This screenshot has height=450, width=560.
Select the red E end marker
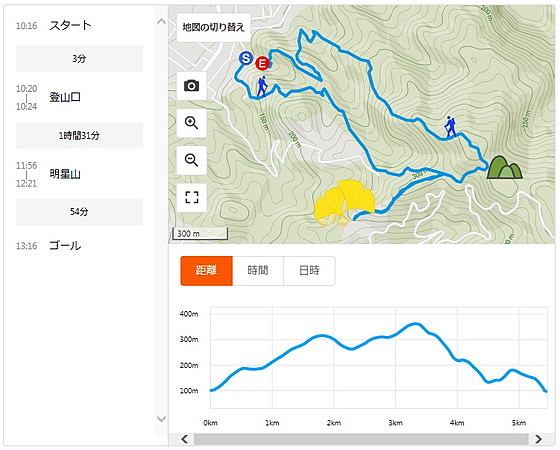pos(262,64)
